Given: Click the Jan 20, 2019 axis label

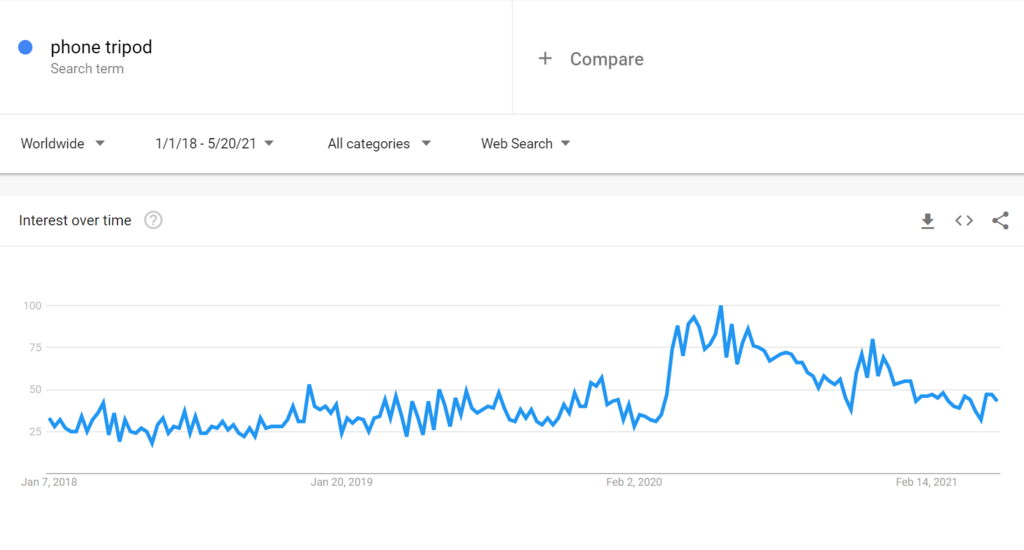Looking at the screenshot, I should pyautogui.click(x=342, y=482).
